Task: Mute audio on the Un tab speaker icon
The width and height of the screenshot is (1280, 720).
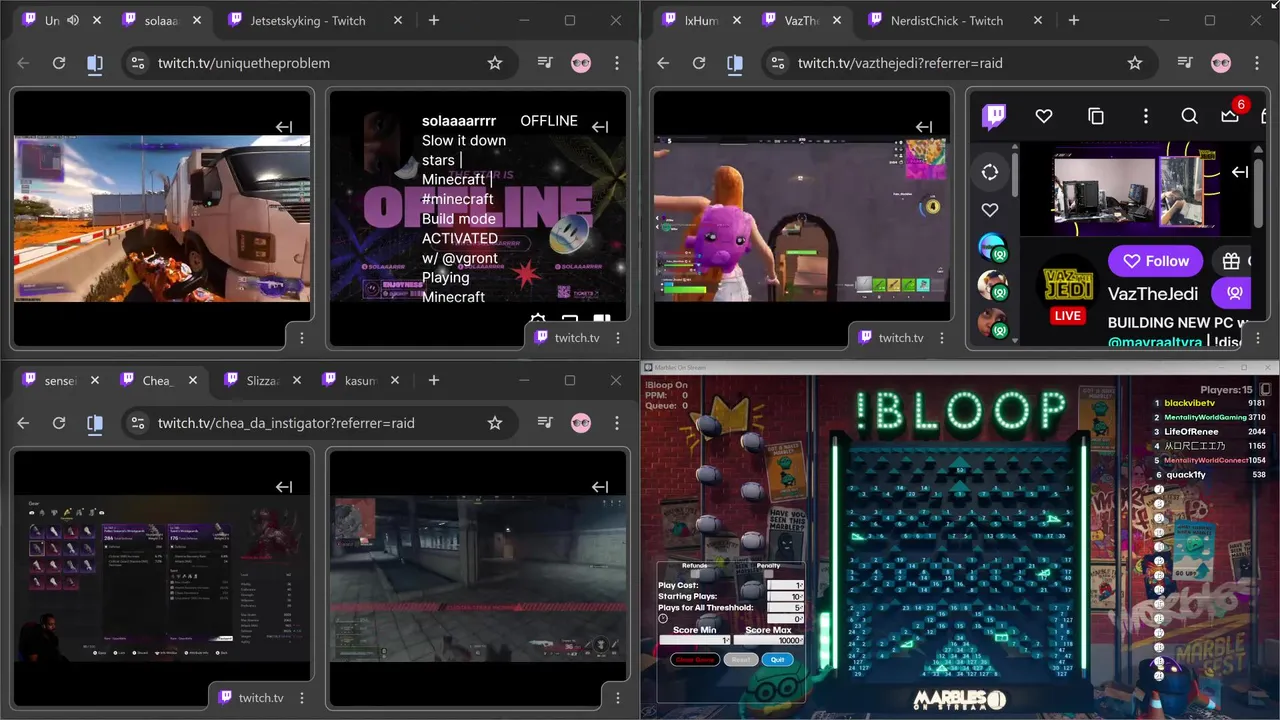Action: coord(73,20)
